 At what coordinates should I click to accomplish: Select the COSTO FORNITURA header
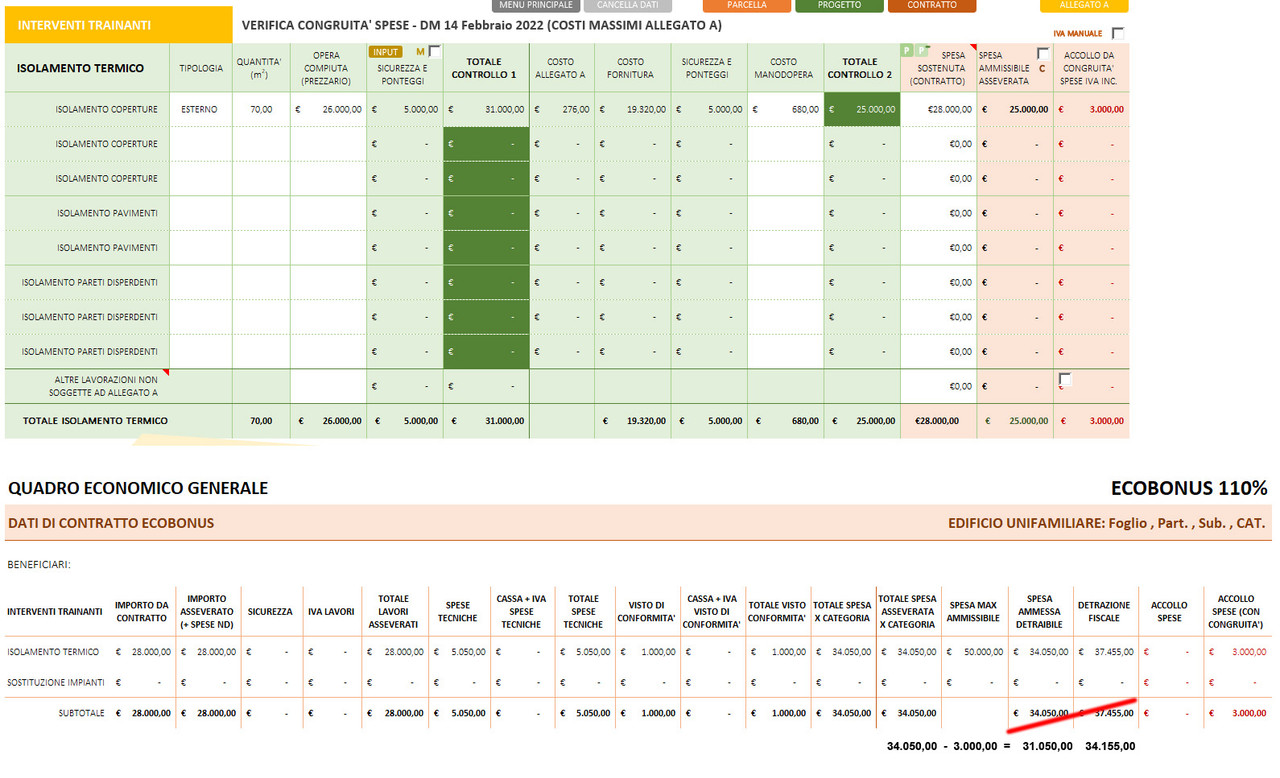632,68
